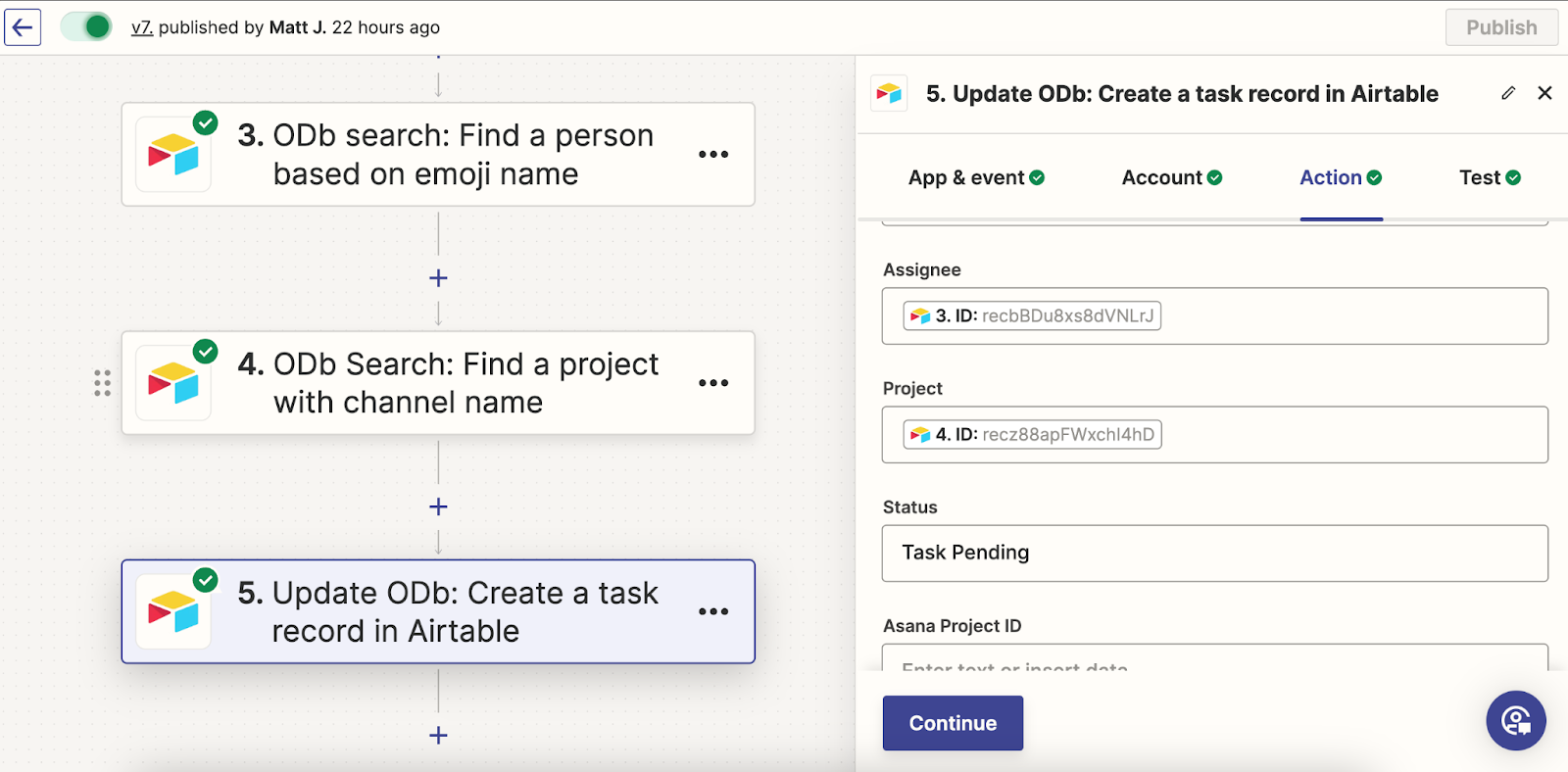Add step with plus below step 3
This screenshot has height=772, width=1568.
tap(438, 278)
